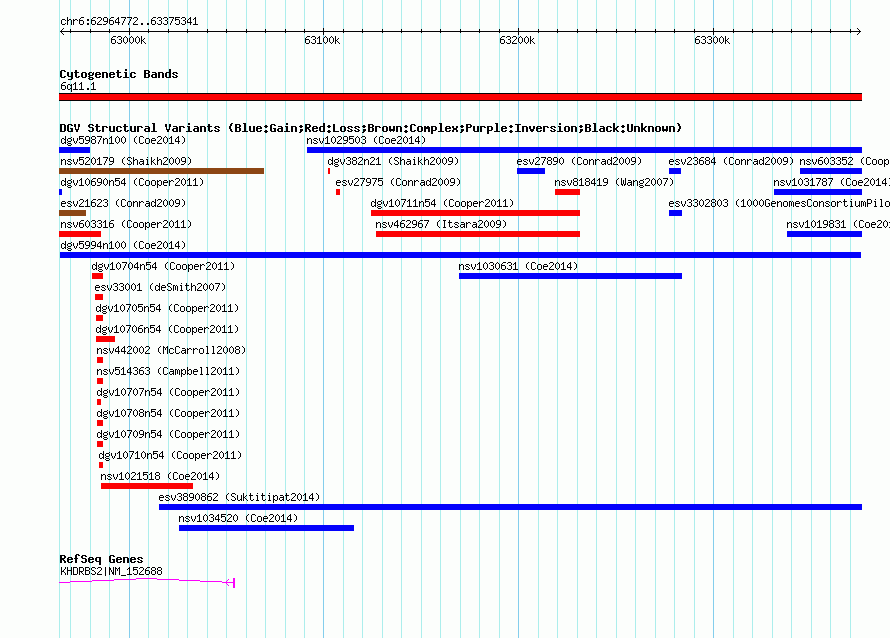Select esv33001 (deSmith2007) label

pyautogui.click(x=160, y=287)
